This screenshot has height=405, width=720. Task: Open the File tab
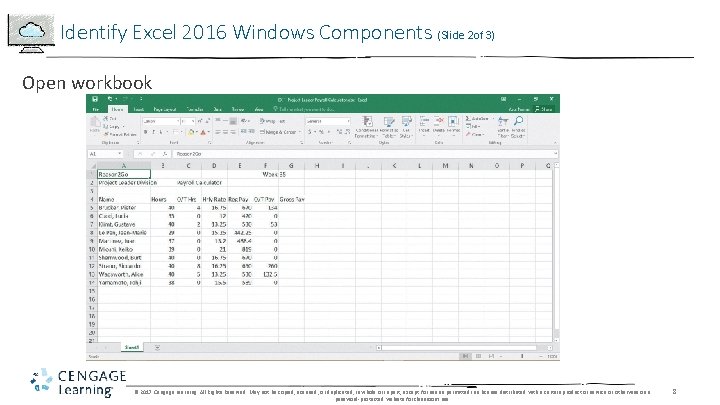[x=96, y=109]
